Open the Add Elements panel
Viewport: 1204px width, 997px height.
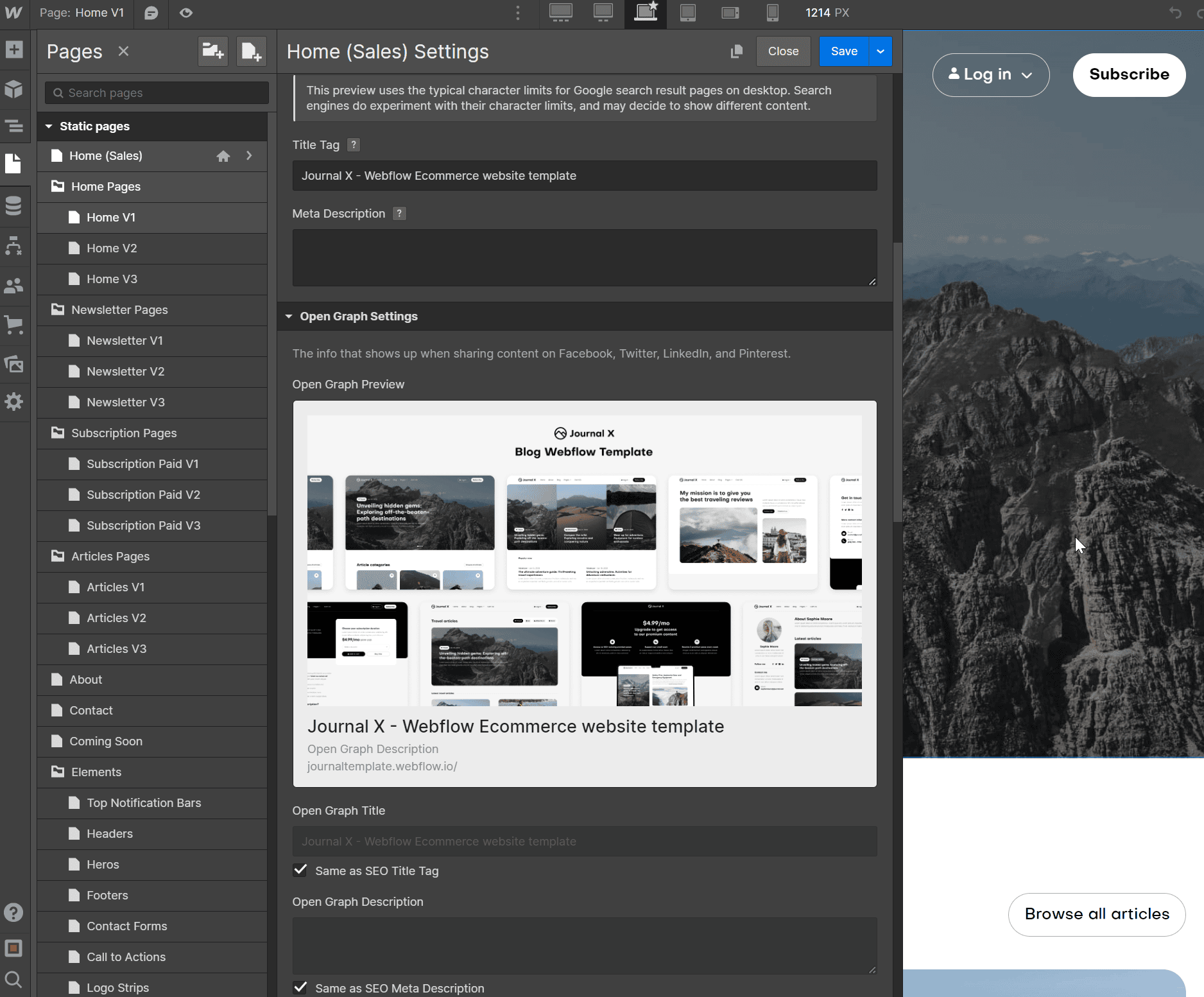point(14,49)
